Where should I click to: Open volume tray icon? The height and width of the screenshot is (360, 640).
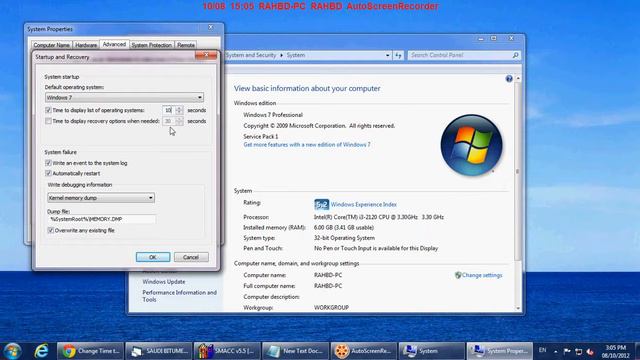pyautogui.click(x=590, y=351)
